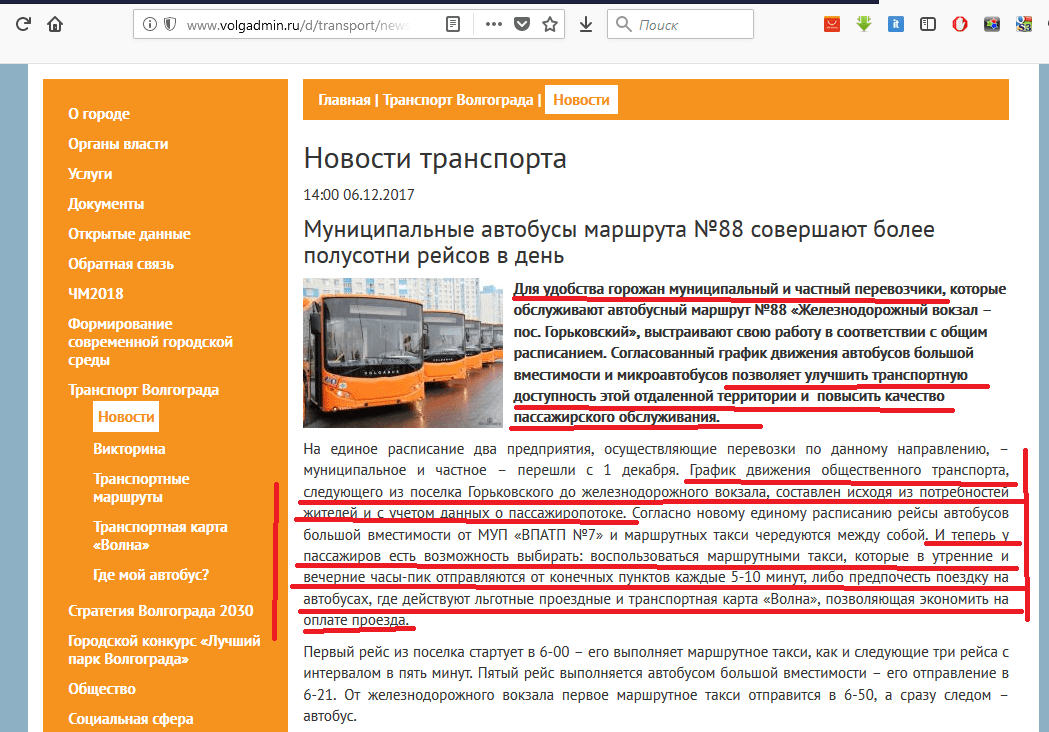Open 'Органы власти' sidebar menu item
Viewport: 1049px width, 732px height.
[x=118, y=144]
